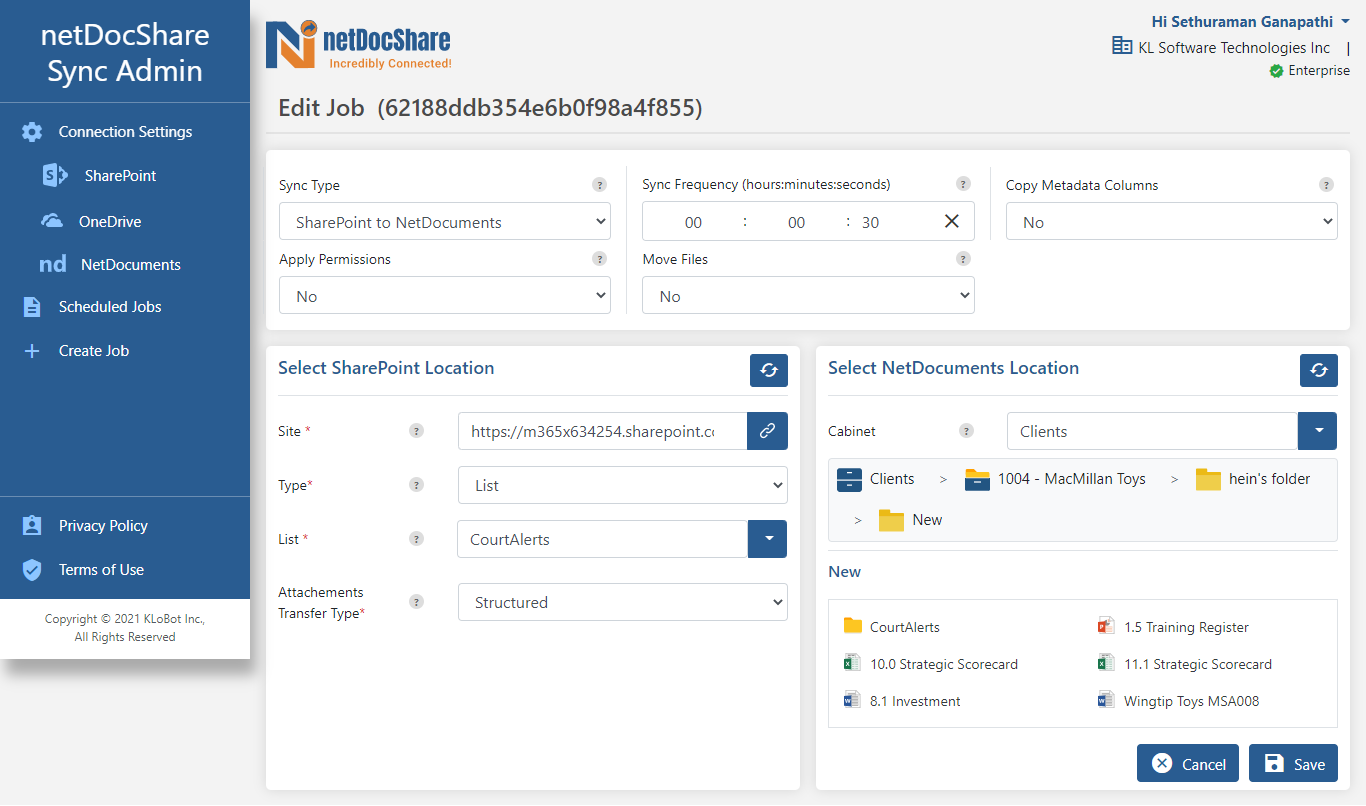This screenshot has width=1366, height=806.
Task: Open Attachements Transfer Type dropdown
Action: (623, 602)
